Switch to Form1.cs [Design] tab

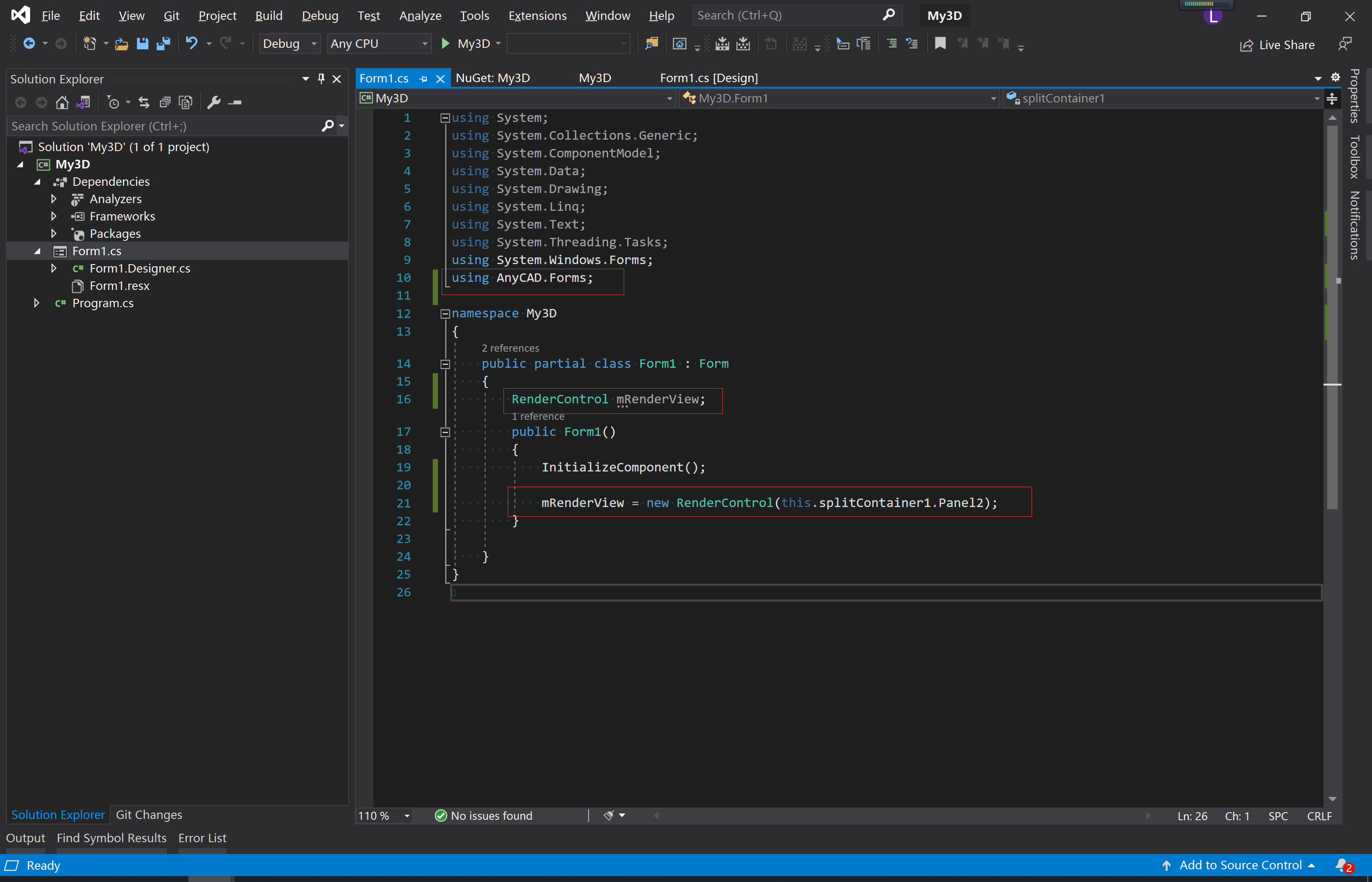pyautogui.click(x=708, y=78)
